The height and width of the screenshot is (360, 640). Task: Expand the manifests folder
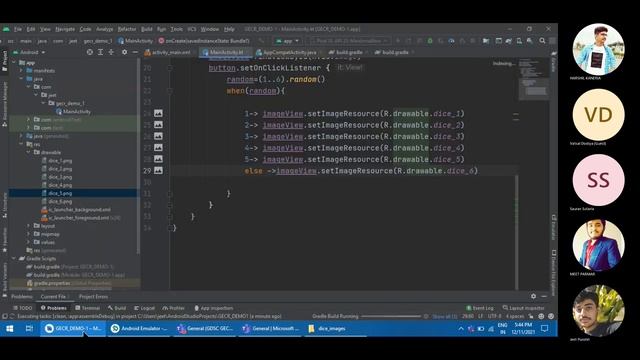click(21, 71)
